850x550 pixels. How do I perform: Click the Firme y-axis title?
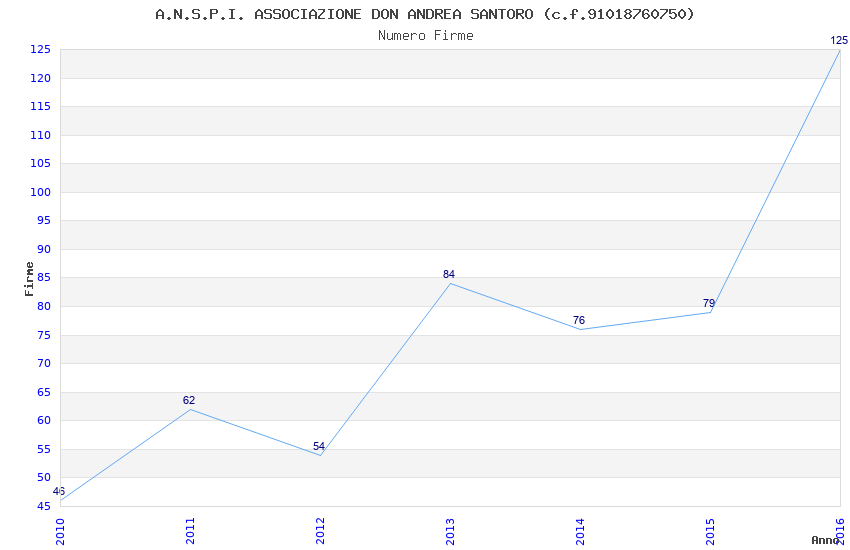(29, 279)
